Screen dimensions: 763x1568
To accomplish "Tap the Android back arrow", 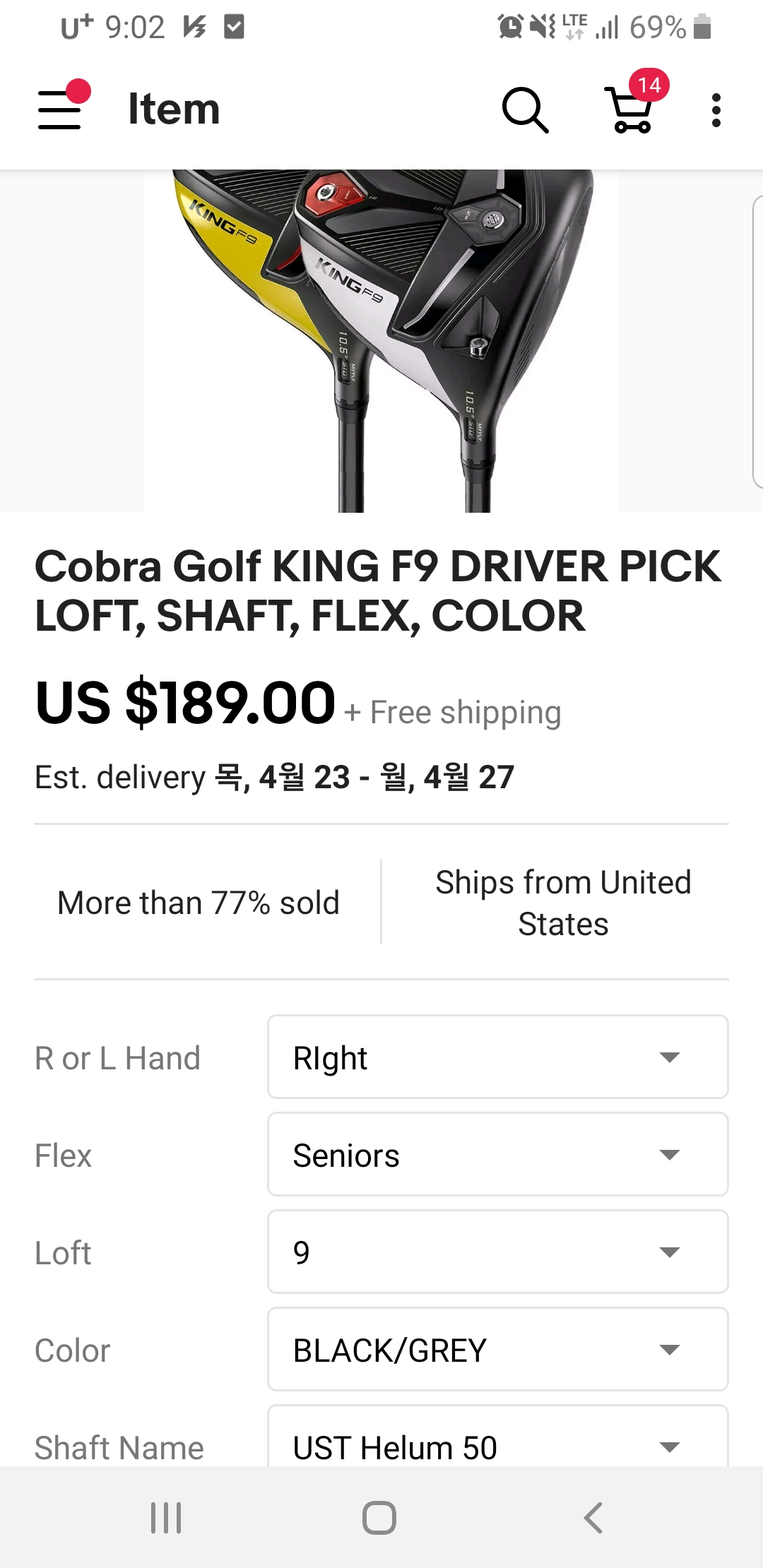I will tap(593, 1517).
